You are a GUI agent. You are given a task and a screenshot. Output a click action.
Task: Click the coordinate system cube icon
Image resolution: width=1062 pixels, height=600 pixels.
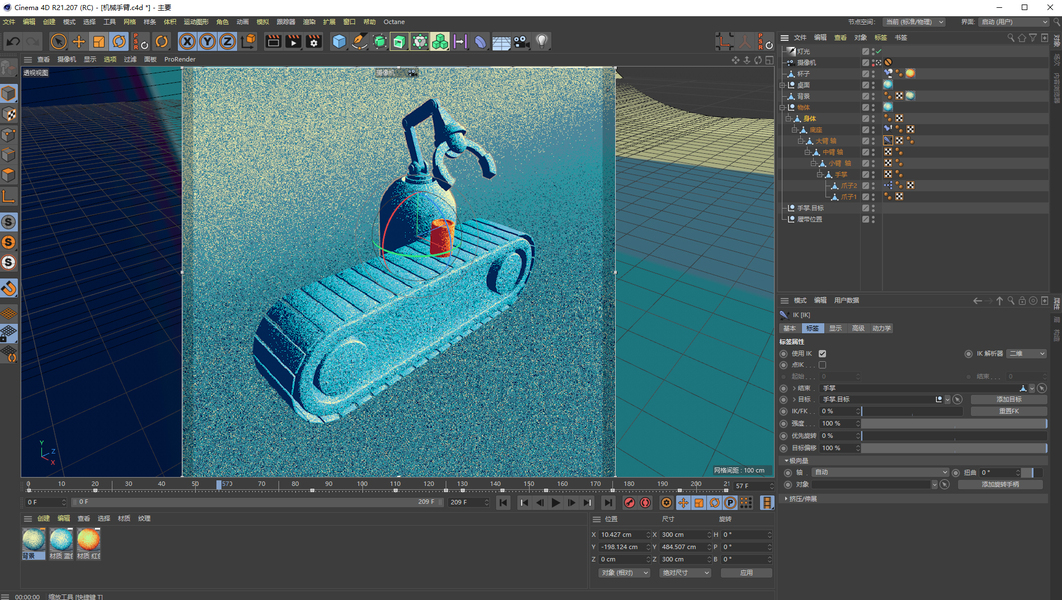(x=249, y=41)
